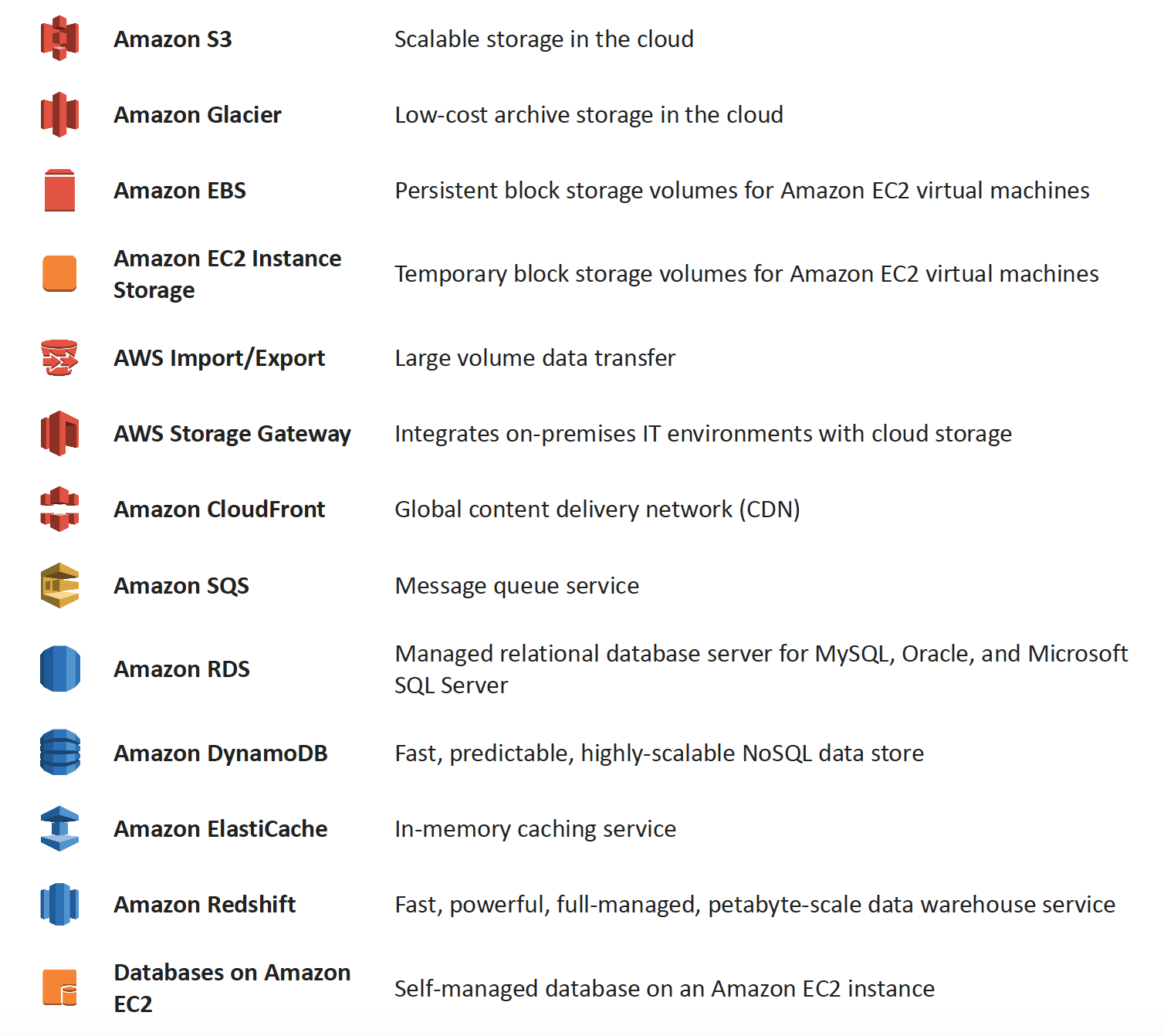Select the AWS Storage Gateway name
Viewport: 1164px width, 1036px height.
(x=232, y=434)
